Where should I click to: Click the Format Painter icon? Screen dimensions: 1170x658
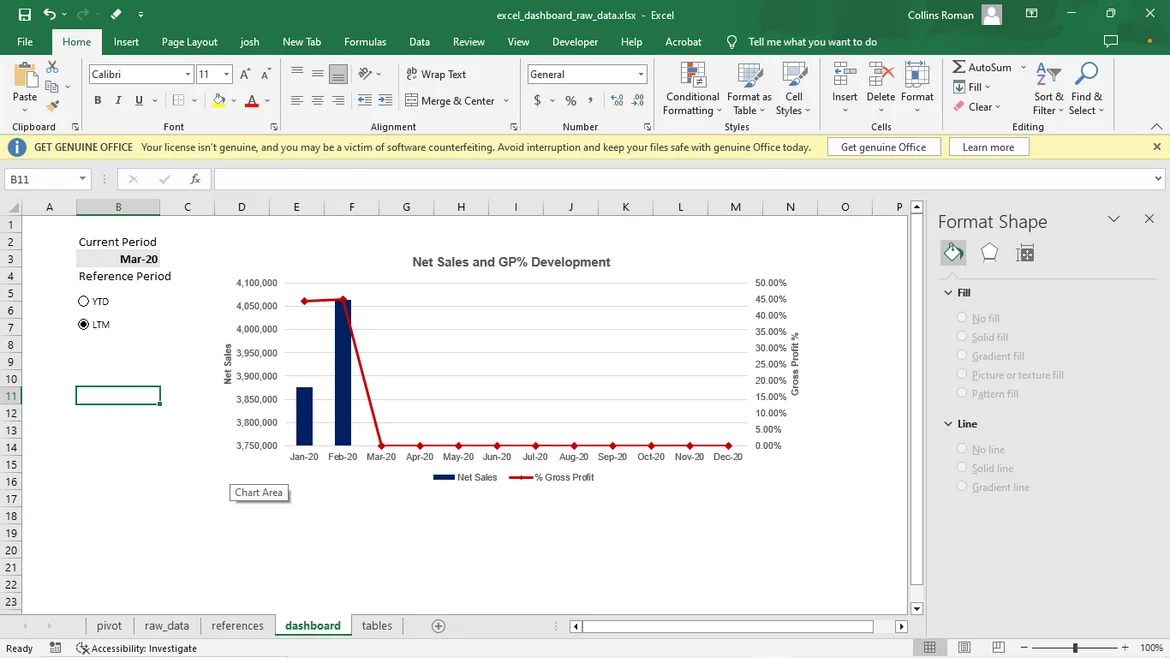point(53,105)
